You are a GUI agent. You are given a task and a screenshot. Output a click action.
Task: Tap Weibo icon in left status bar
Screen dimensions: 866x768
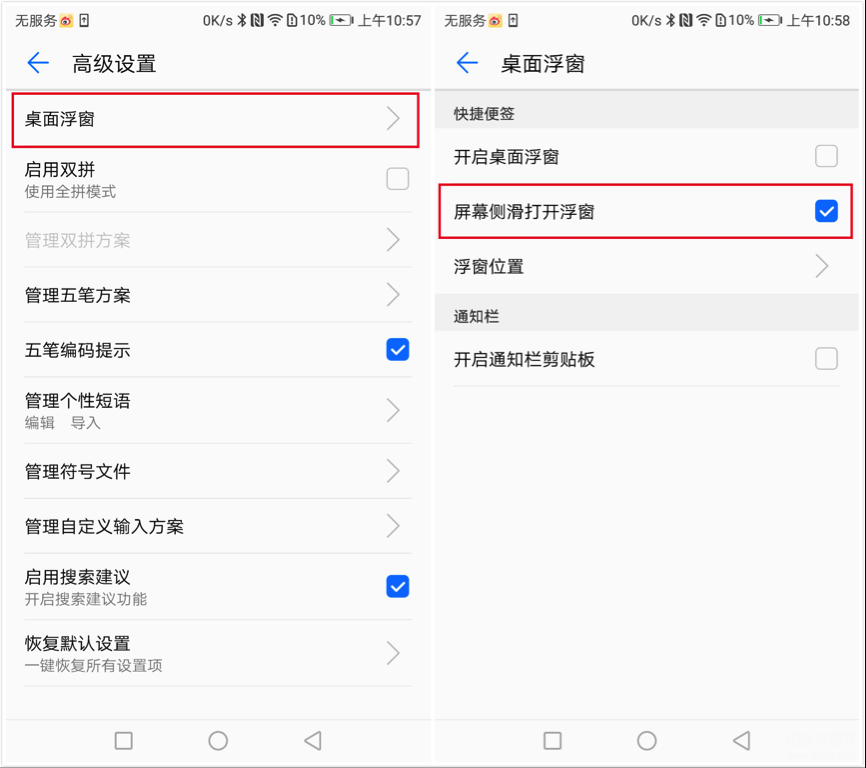tap(66, 21)
